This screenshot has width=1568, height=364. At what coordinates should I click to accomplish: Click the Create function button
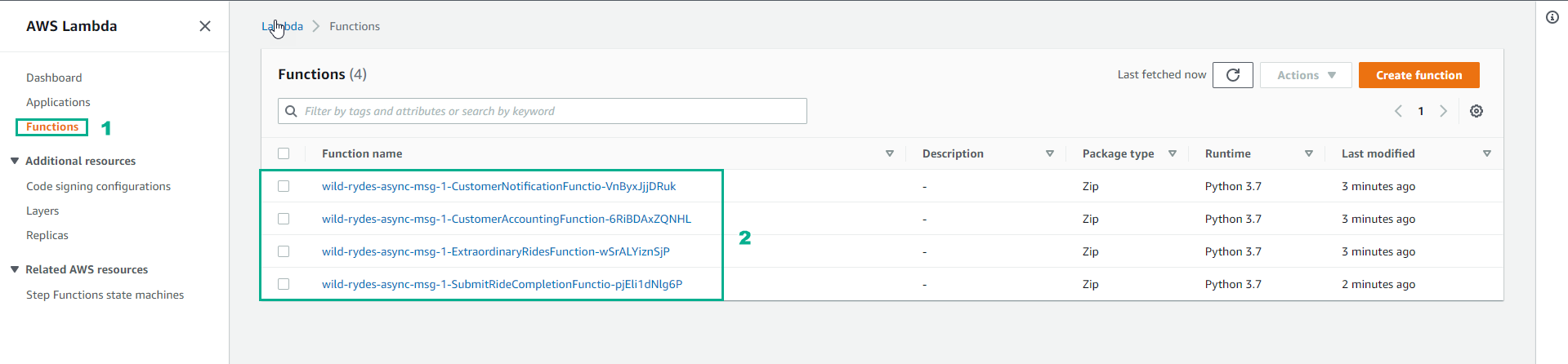1419,75
